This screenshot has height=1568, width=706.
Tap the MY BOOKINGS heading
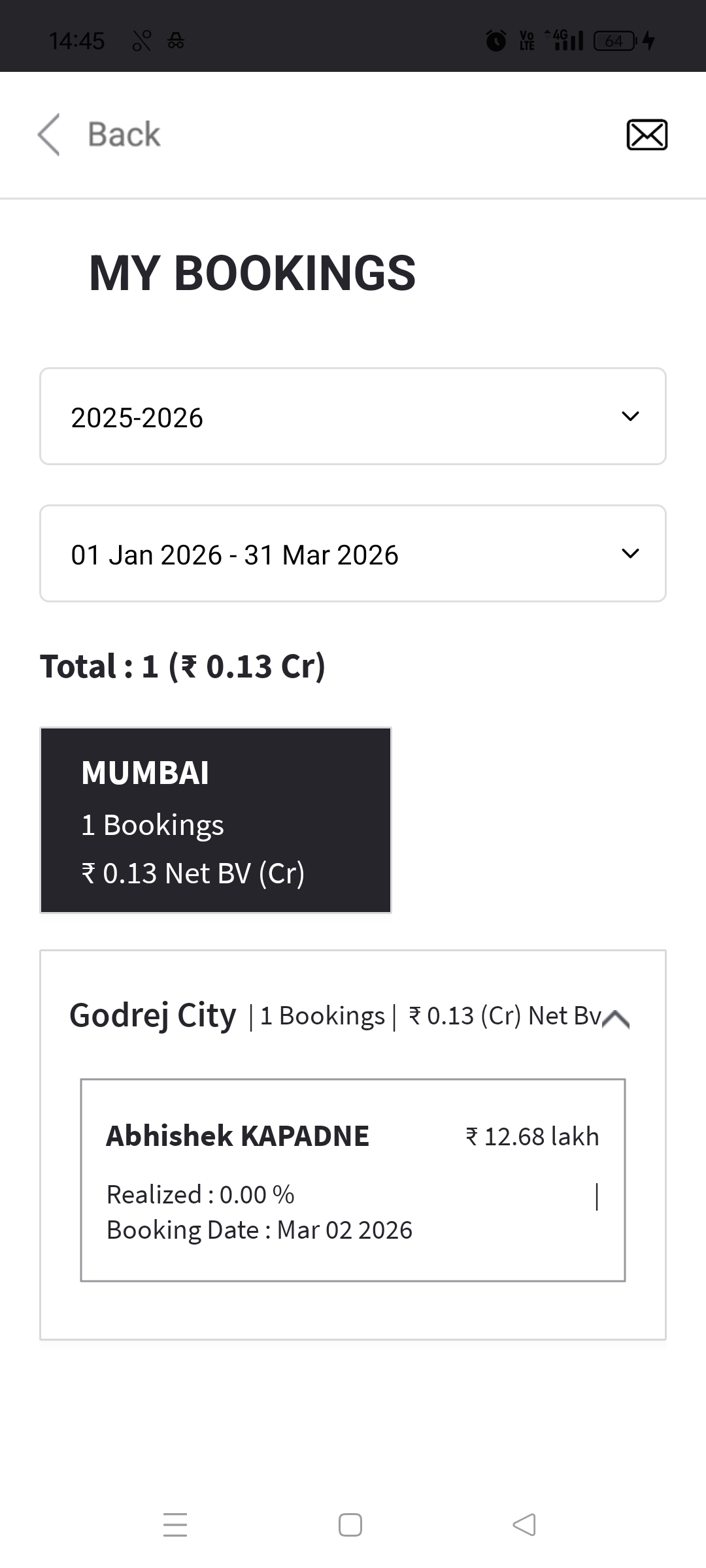pyautogui.click(x=252, y=273)
